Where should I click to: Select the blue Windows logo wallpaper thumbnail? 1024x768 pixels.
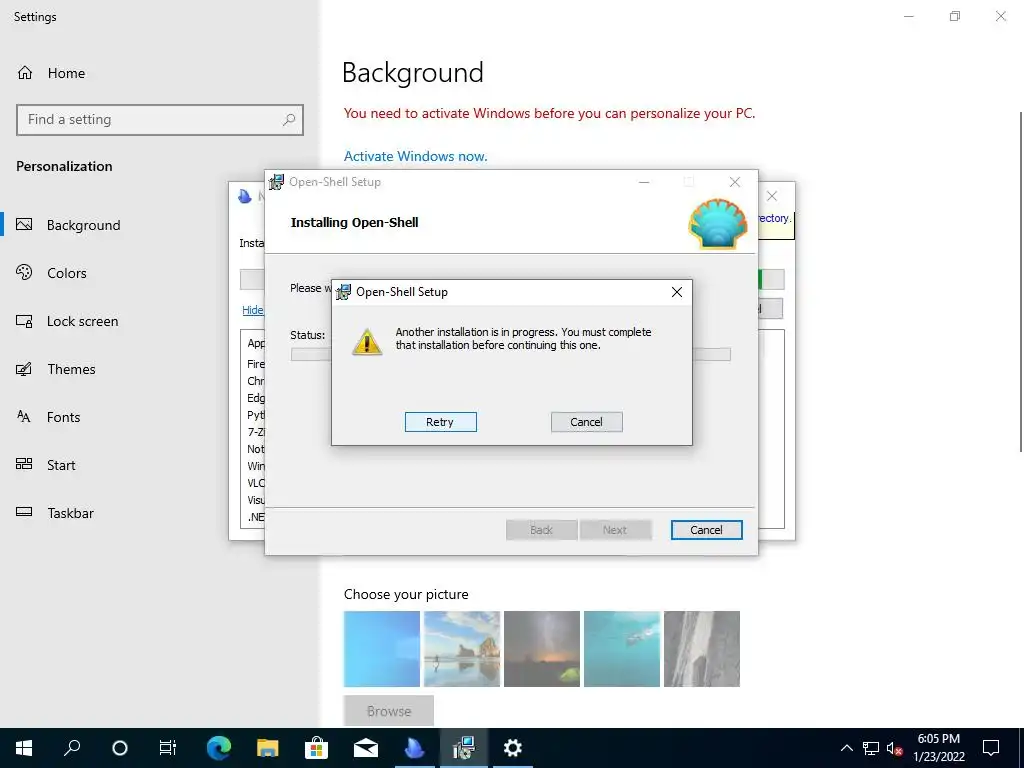tap(382, 648)
